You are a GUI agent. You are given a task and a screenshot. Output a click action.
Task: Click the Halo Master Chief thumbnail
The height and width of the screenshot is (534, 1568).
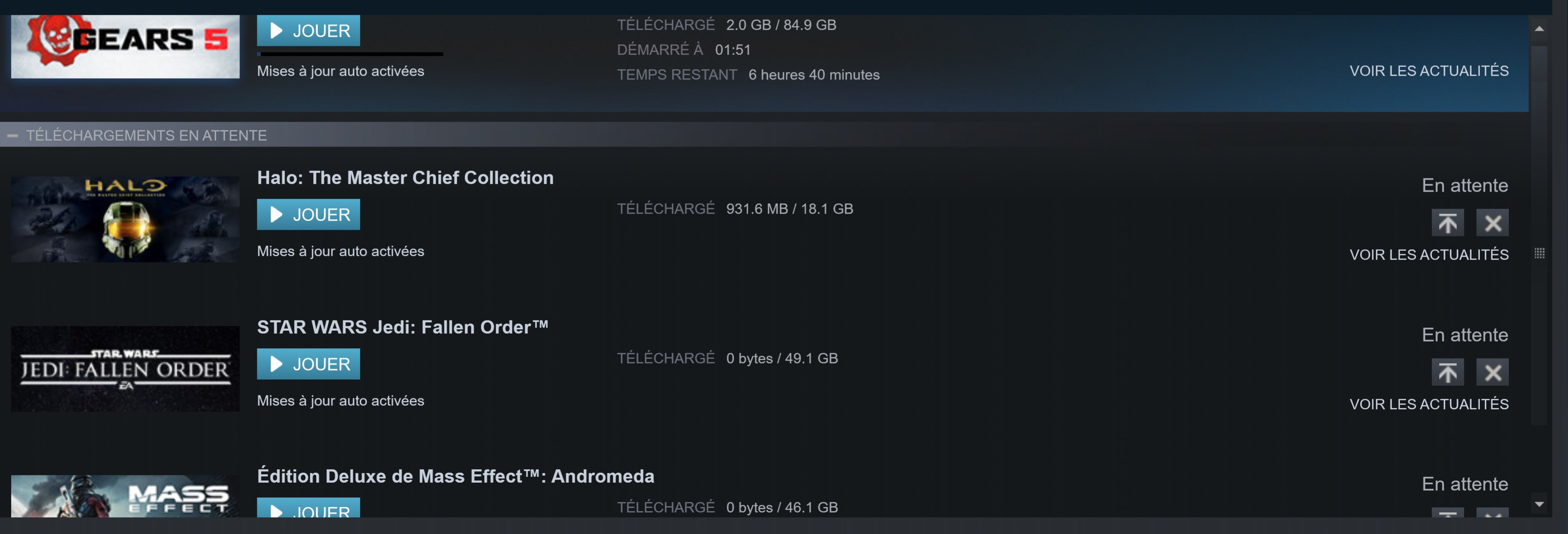point(125,219)
